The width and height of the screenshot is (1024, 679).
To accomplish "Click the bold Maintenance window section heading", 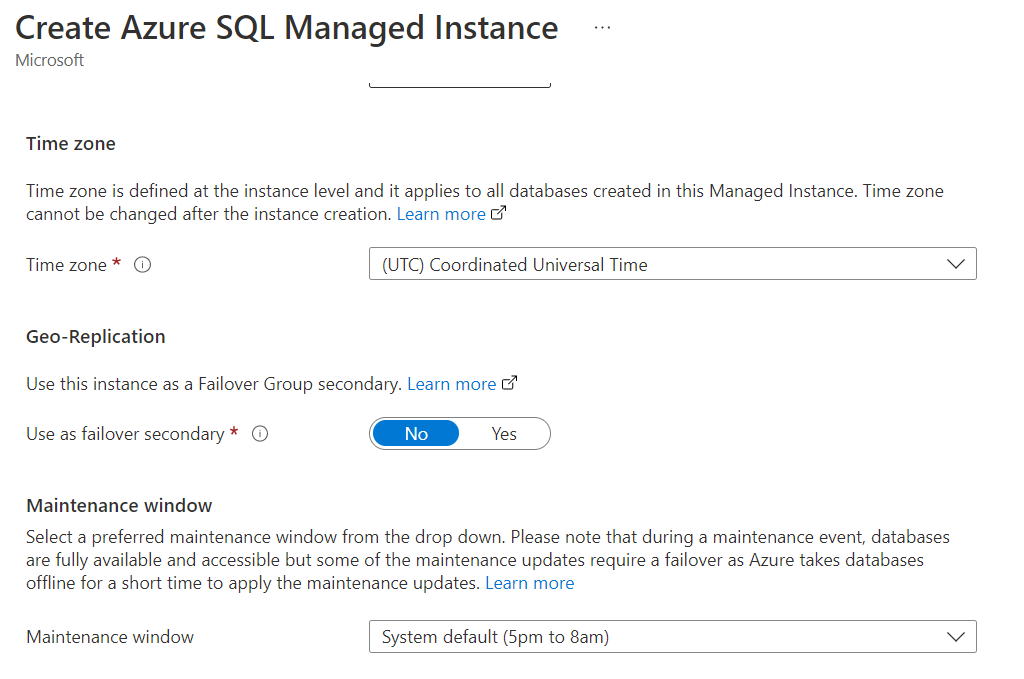I will pos(119,506).
